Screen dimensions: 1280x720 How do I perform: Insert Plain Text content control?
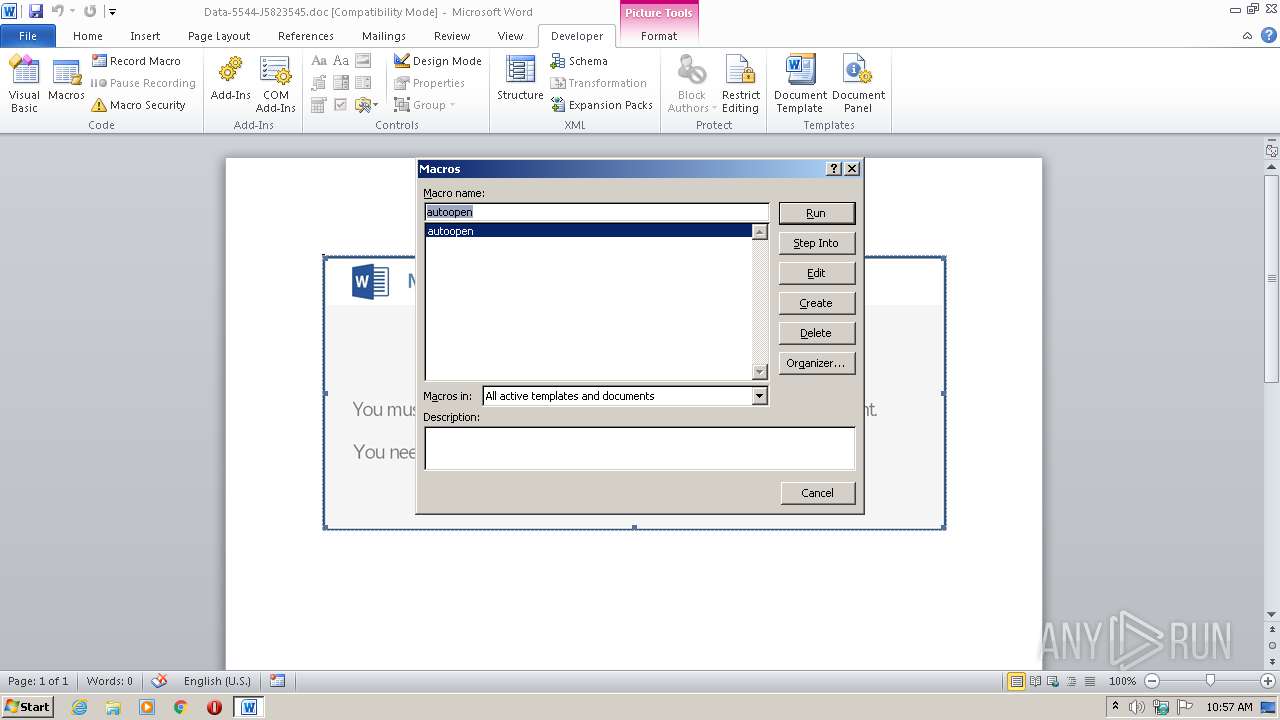point(341,61)
